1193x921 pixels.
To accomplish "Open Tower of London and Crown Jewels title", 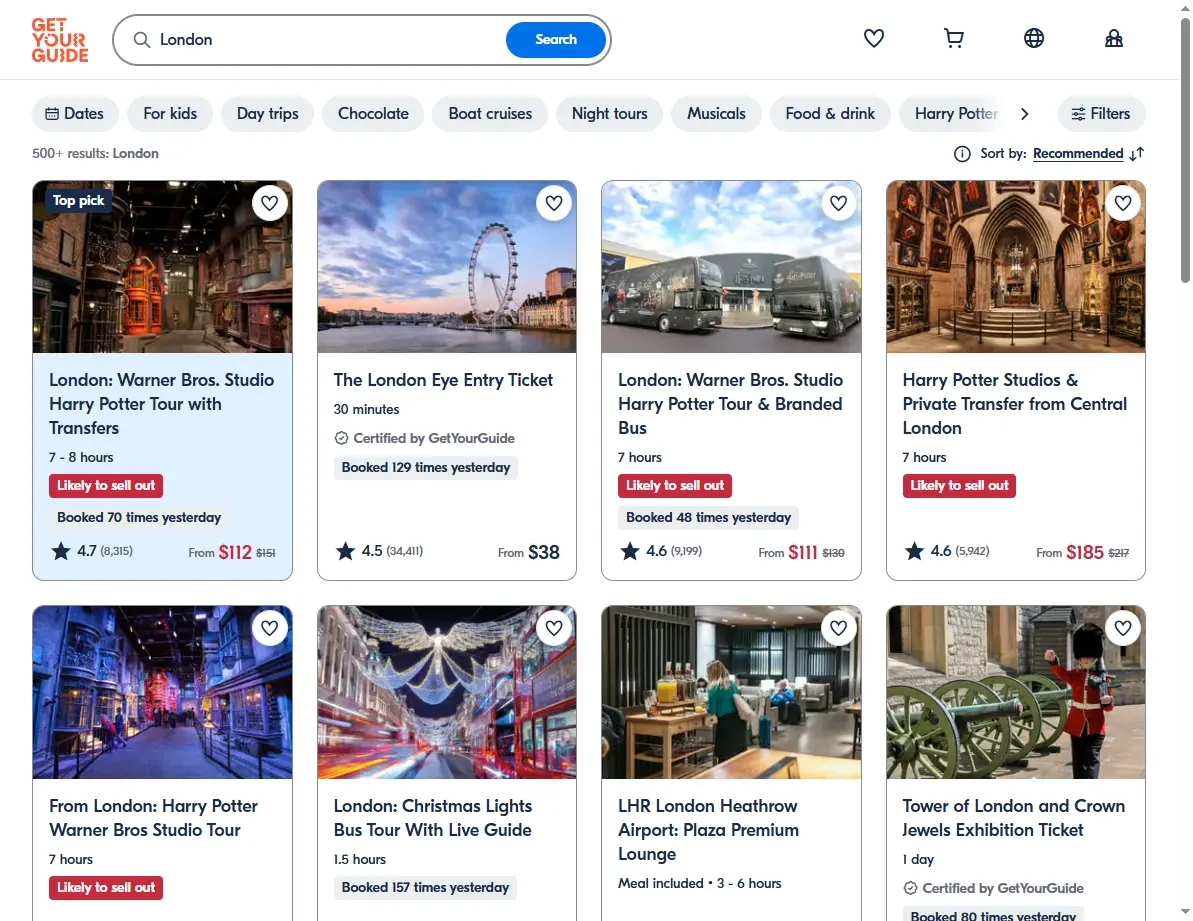I will (x=1013, y=818).
